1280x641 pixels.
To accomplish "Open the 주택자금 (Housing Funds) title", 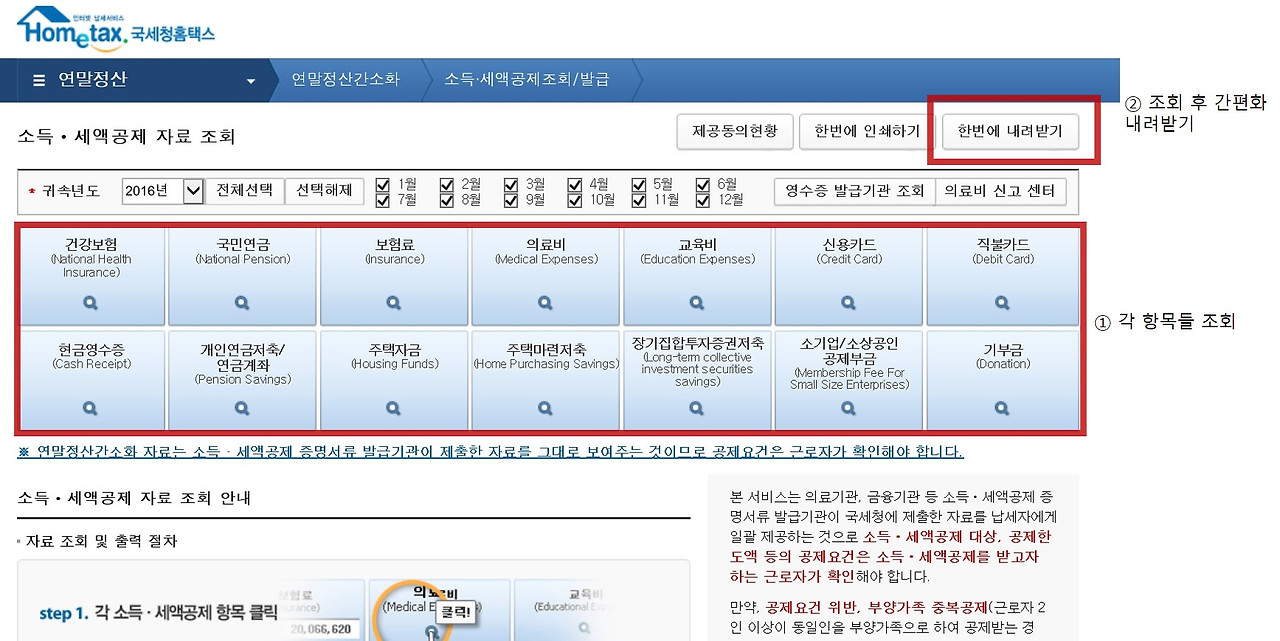I will [x=394, y=356].
